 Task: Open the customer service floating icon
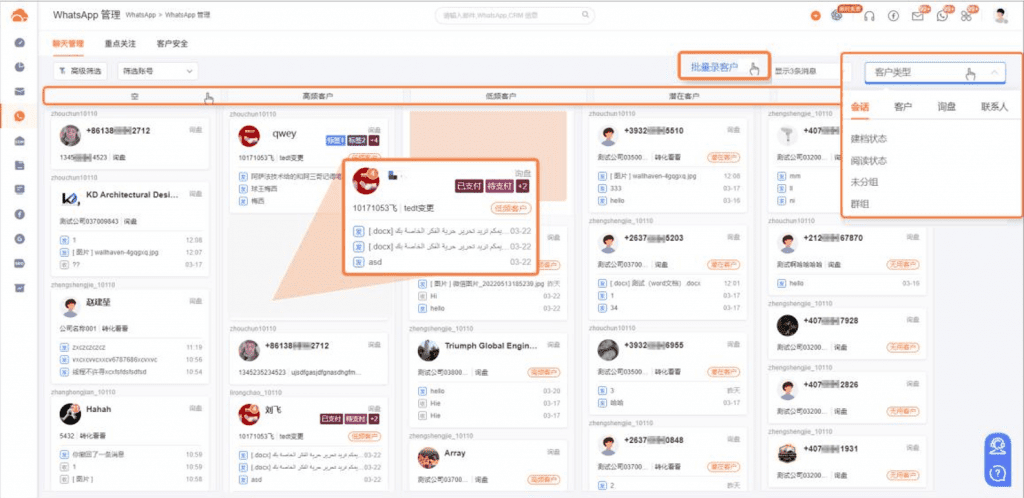tap(996, 445)
